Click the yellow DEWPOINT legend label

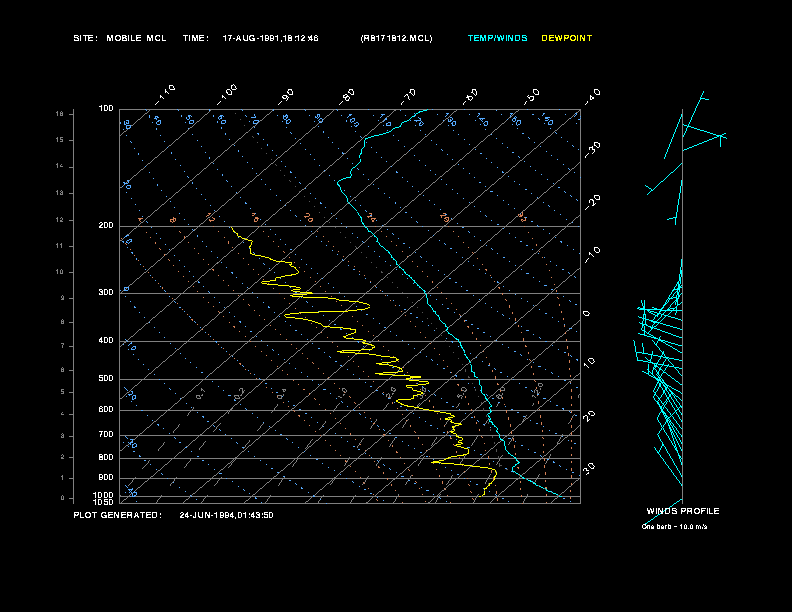pyautogui.click(x=566, y=38)
